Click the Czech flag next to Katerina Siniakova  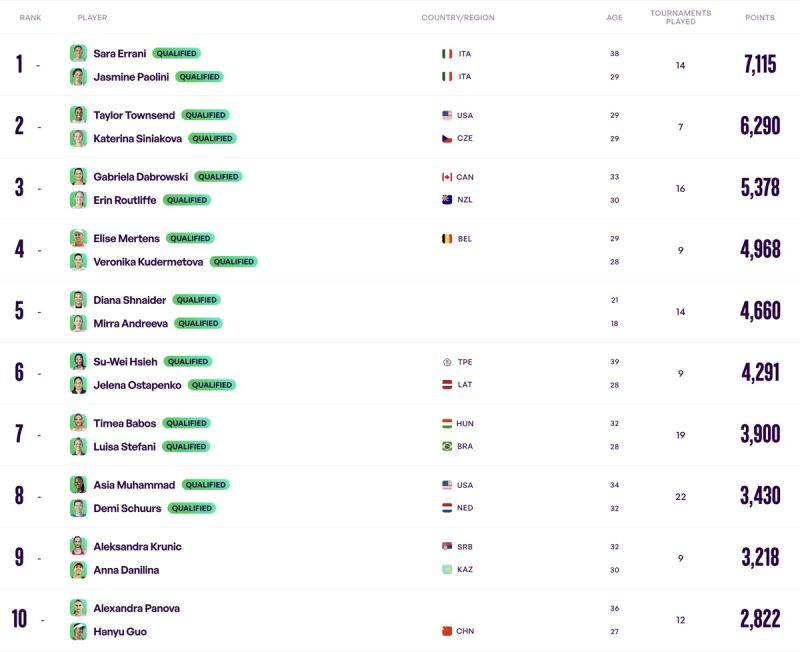pos(447,138)
